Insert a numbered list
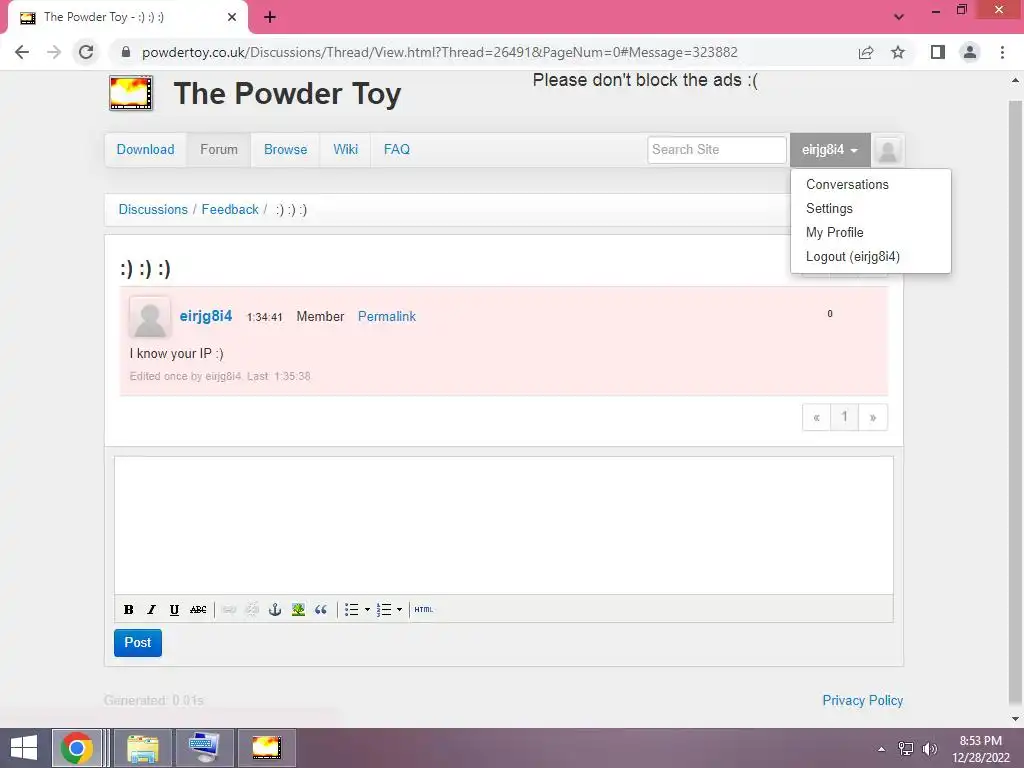This screenshot has height=768, width=1024. tap(384, 609)
